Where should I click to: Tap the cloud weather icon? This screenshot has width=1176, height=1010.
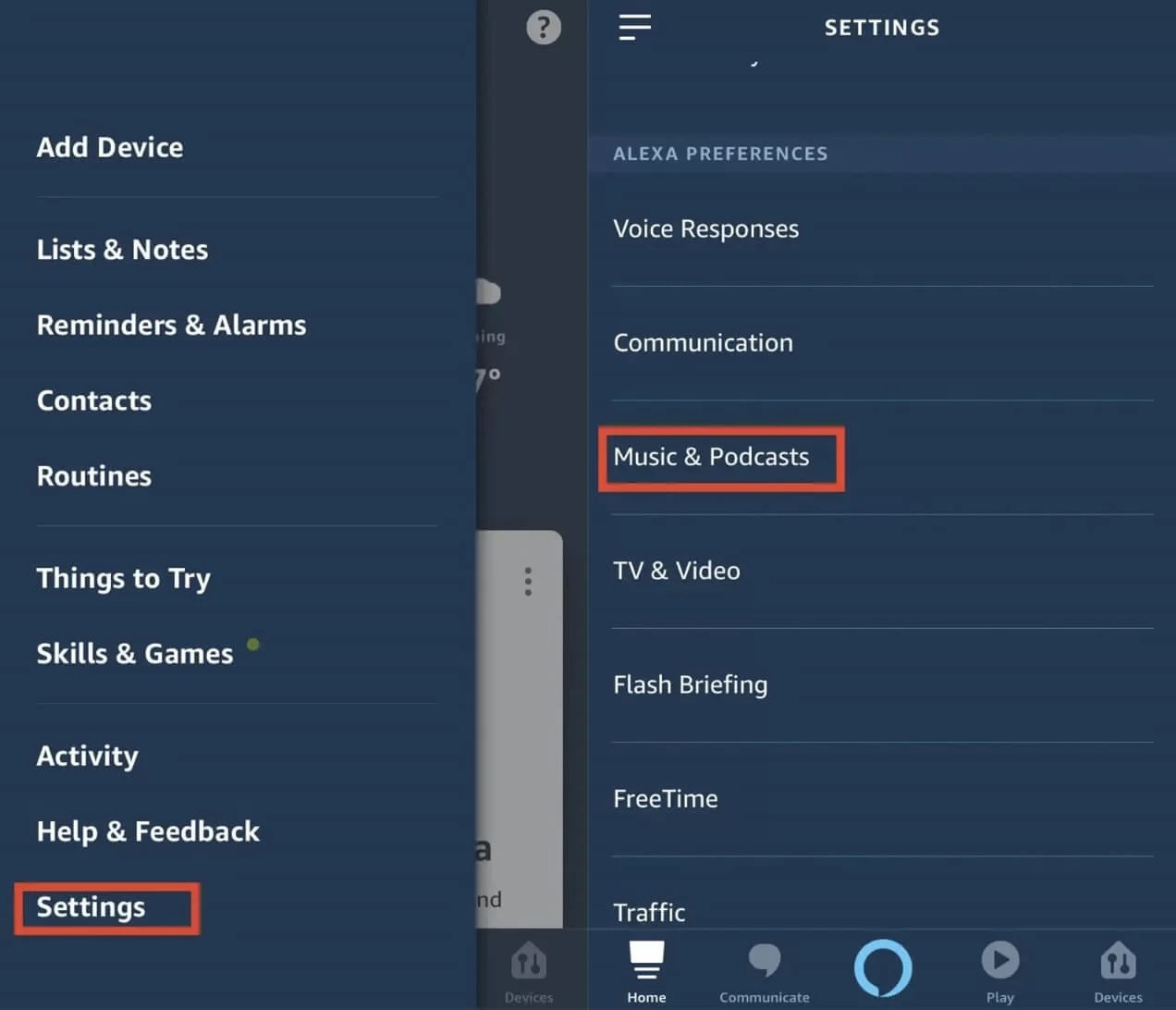click(x=488, y=292)
